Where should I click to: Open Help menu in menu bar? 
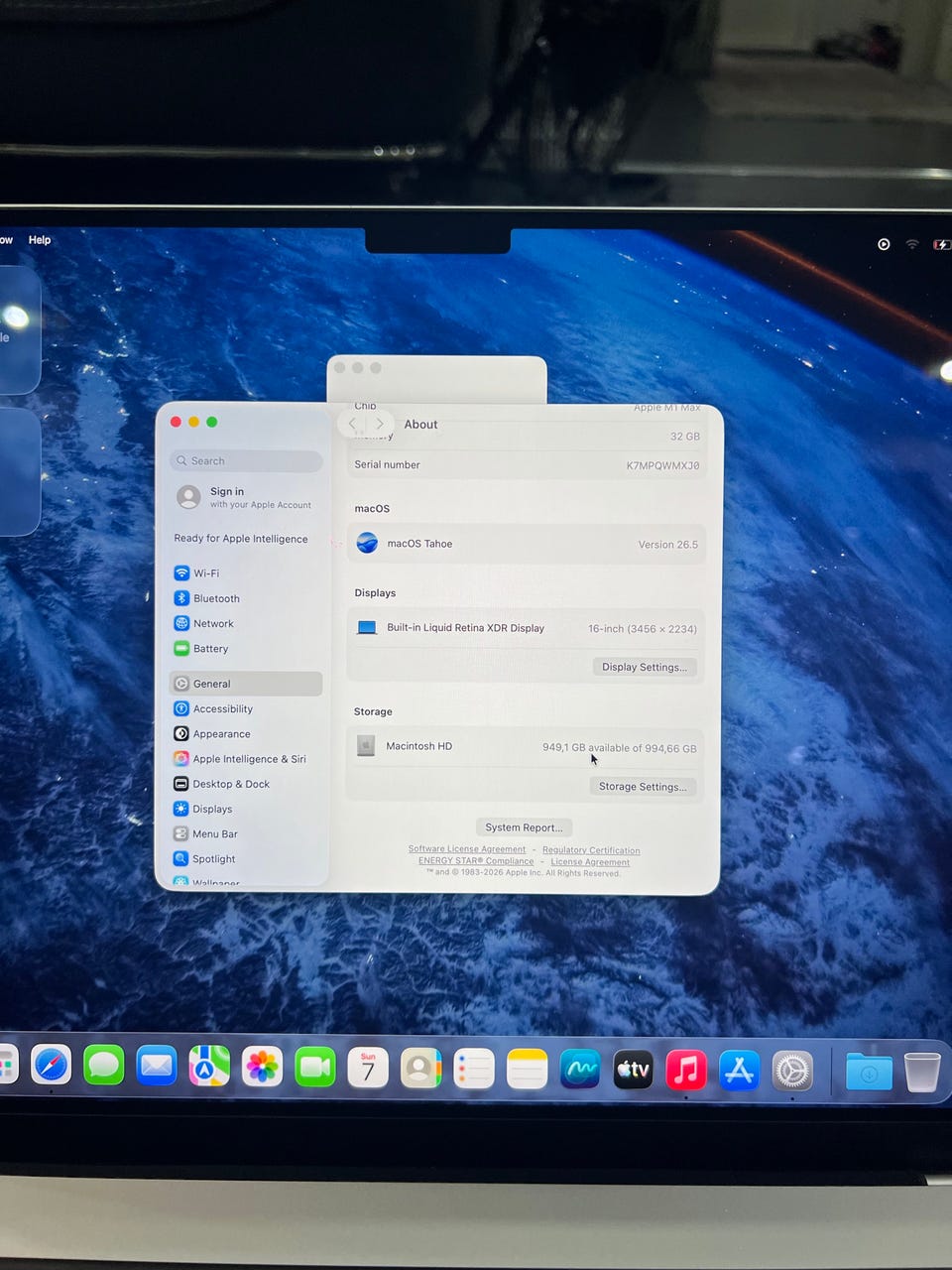[x=40, y=240]
